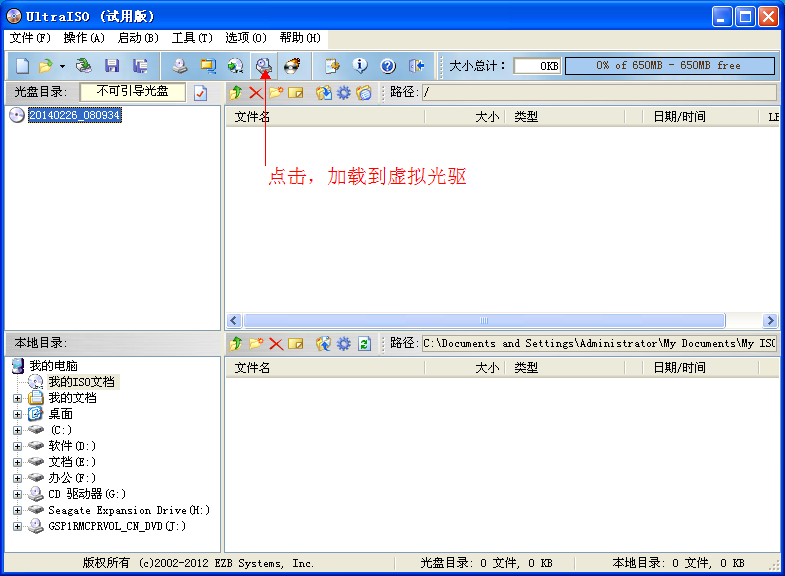Click the boot properties checkmark icon
This screenshot has height=576, width=785.
[200, 93]
